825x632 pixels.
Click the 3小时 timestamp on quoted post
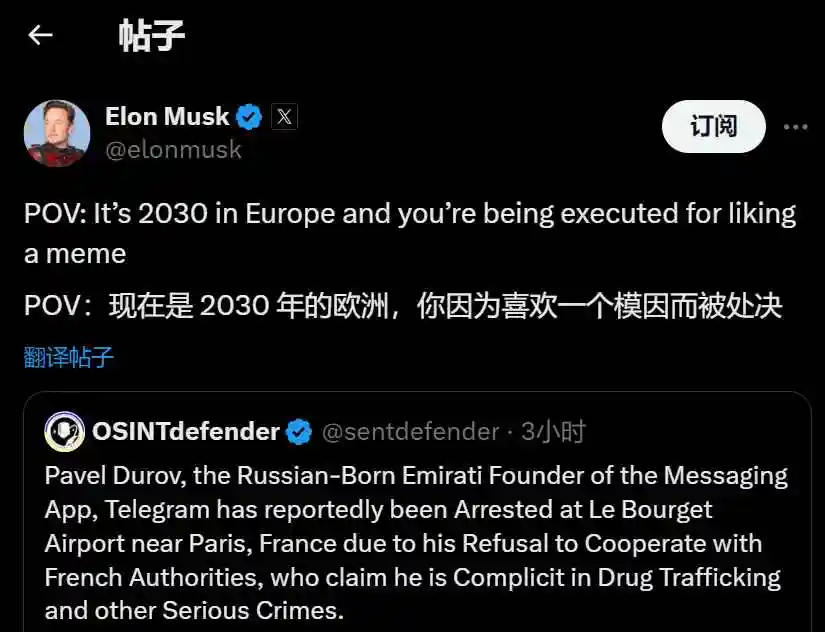click(553, 432)
